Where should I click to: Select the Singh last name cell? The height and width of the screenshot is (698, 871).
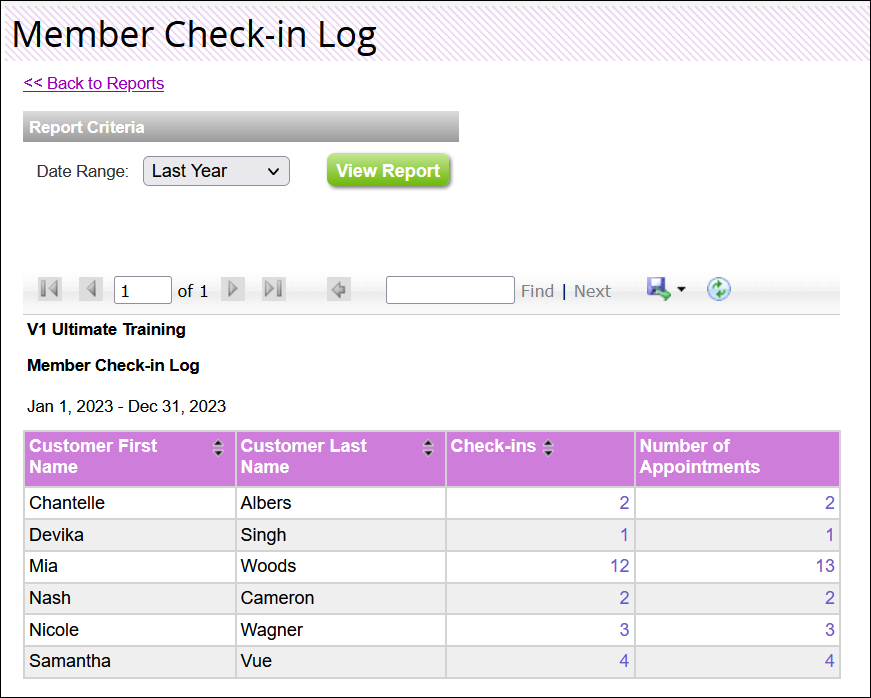pyautogui.click(x=341, y=535)
